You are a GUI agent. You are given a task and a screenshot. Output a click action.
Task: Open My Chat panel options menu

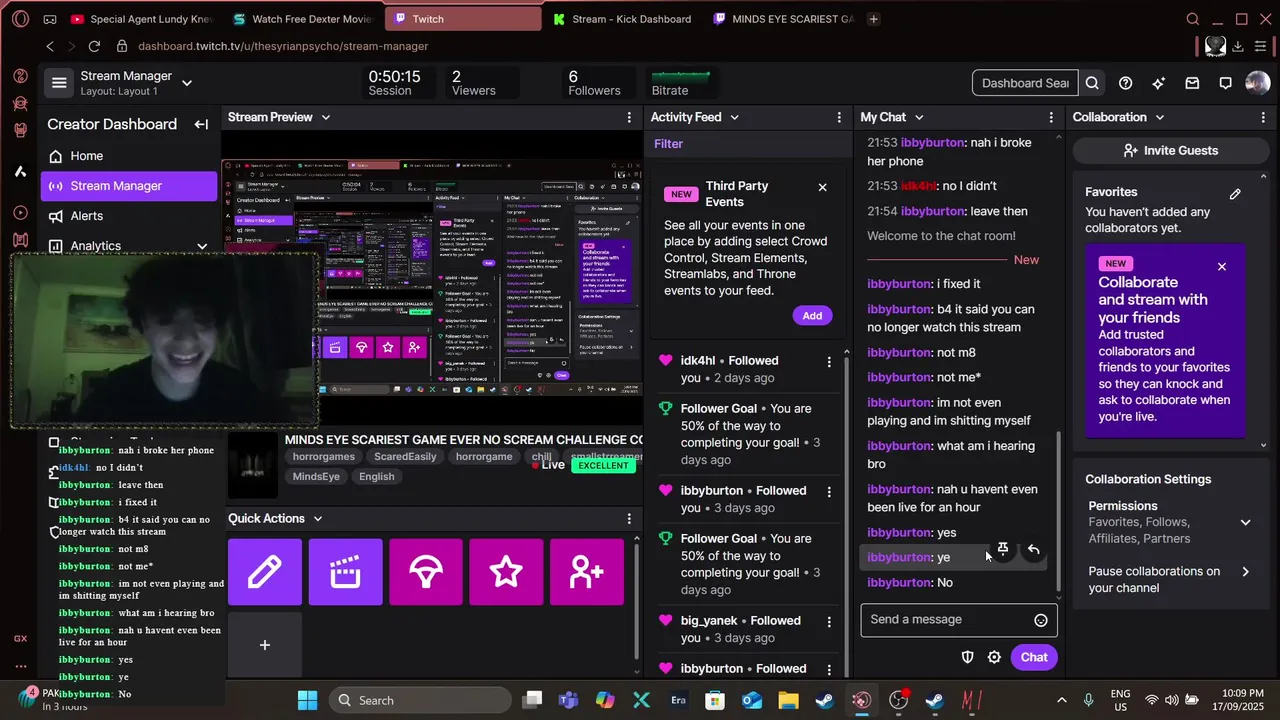tap(1051, 117)
